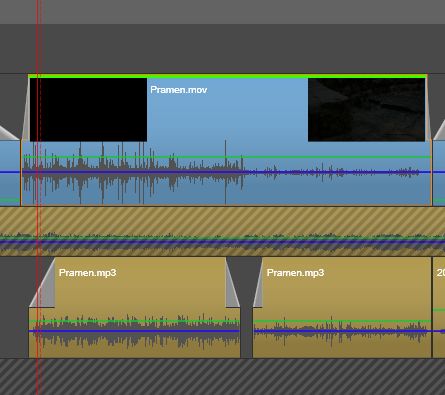The image size is (445, 395).
Task: Click the fade handle of the previous clip at left
Action: click(8, 133)
